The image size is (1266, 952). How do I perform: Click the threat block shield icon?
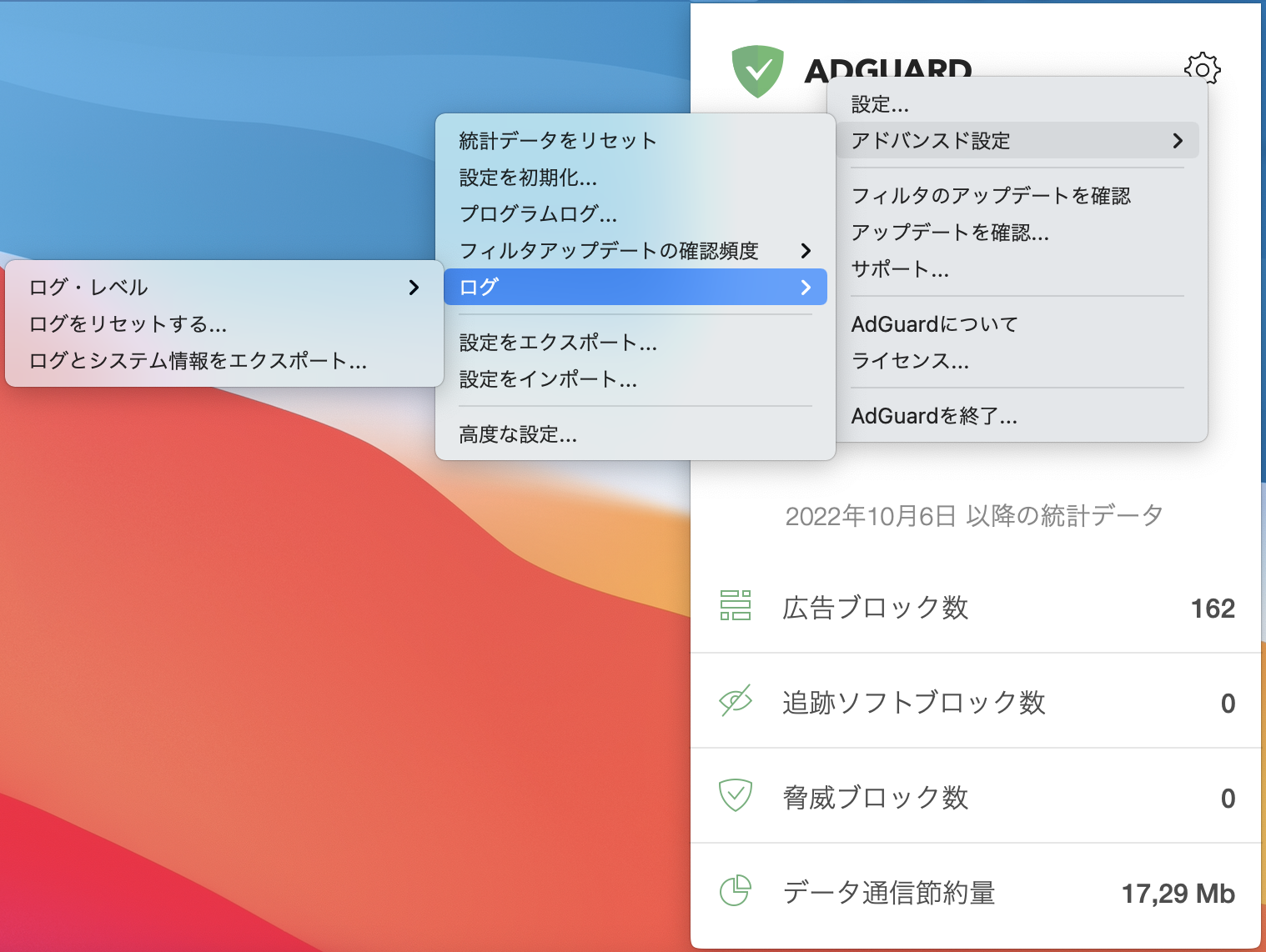736,795
